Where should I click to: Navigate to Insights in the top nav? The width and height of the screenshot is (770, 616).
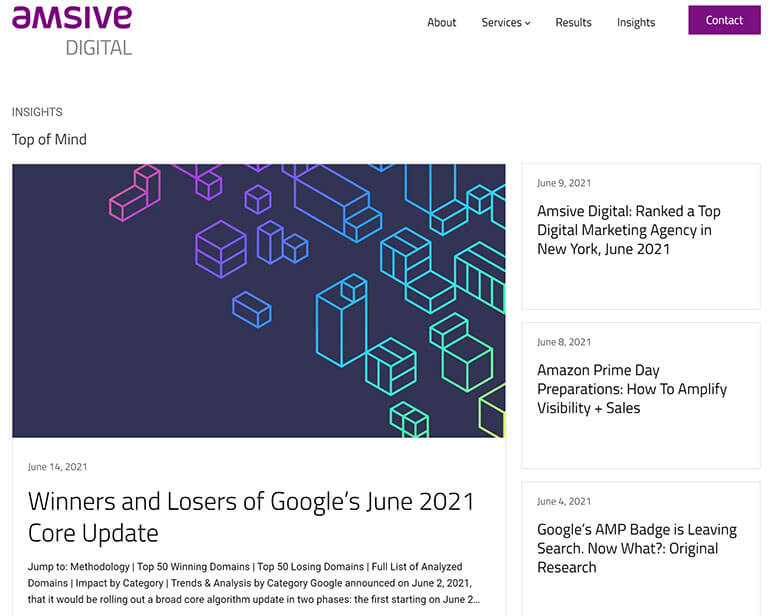click(x=636, y=22)
